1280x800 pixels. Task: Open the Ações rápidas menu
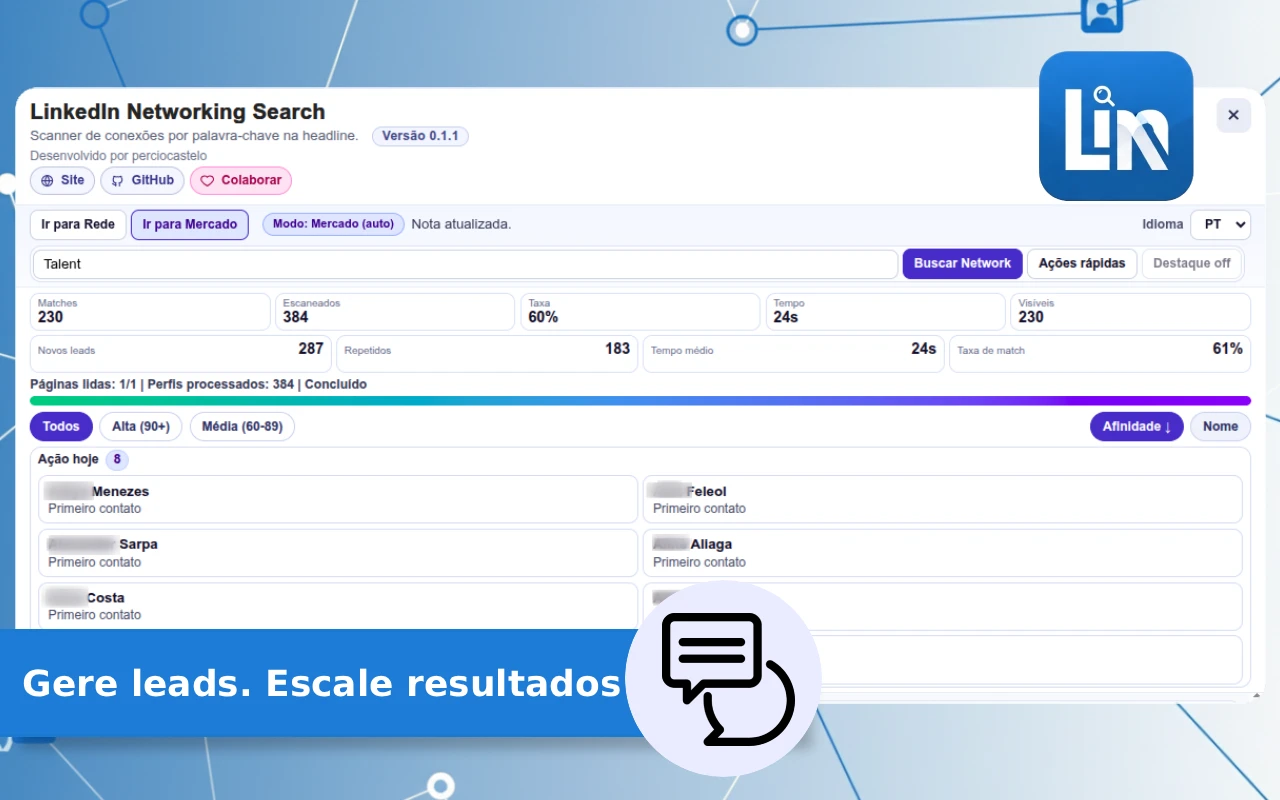click(1081, 264)
